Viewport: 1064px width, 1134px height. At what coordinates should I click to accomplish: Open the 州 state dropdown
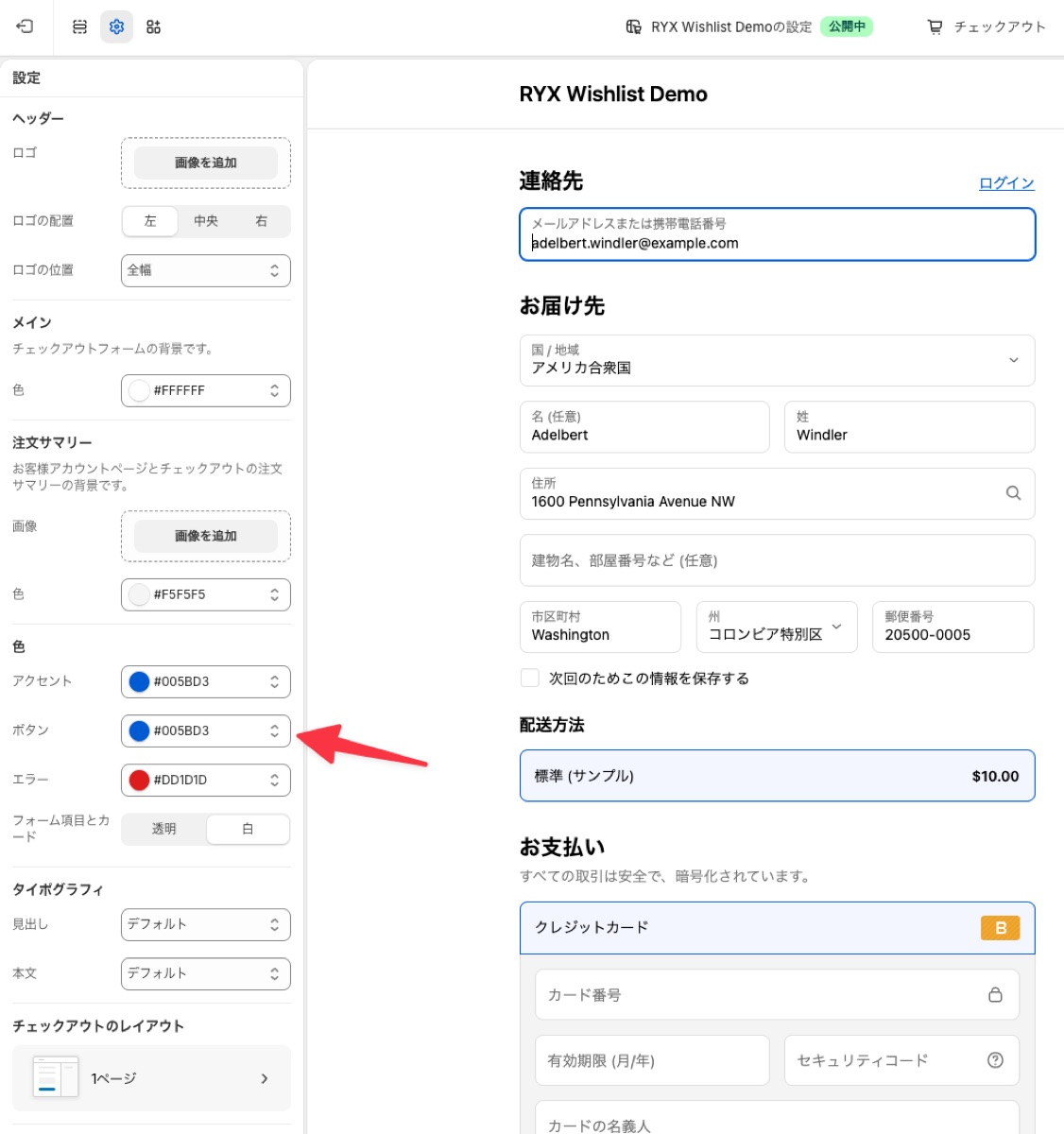777,627
